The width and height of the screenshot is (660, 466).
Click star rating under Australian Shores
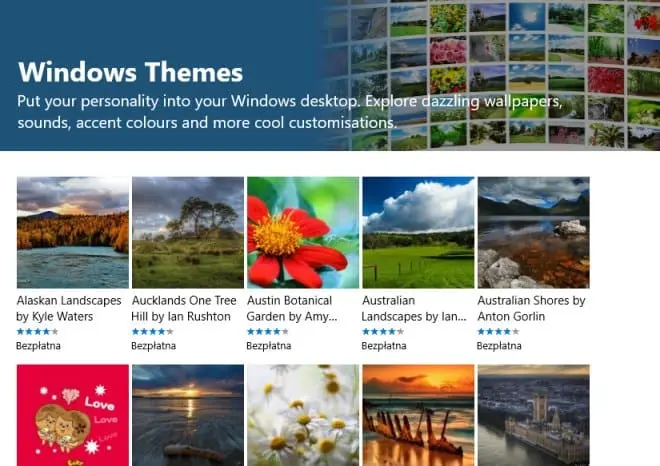point(498,331)
